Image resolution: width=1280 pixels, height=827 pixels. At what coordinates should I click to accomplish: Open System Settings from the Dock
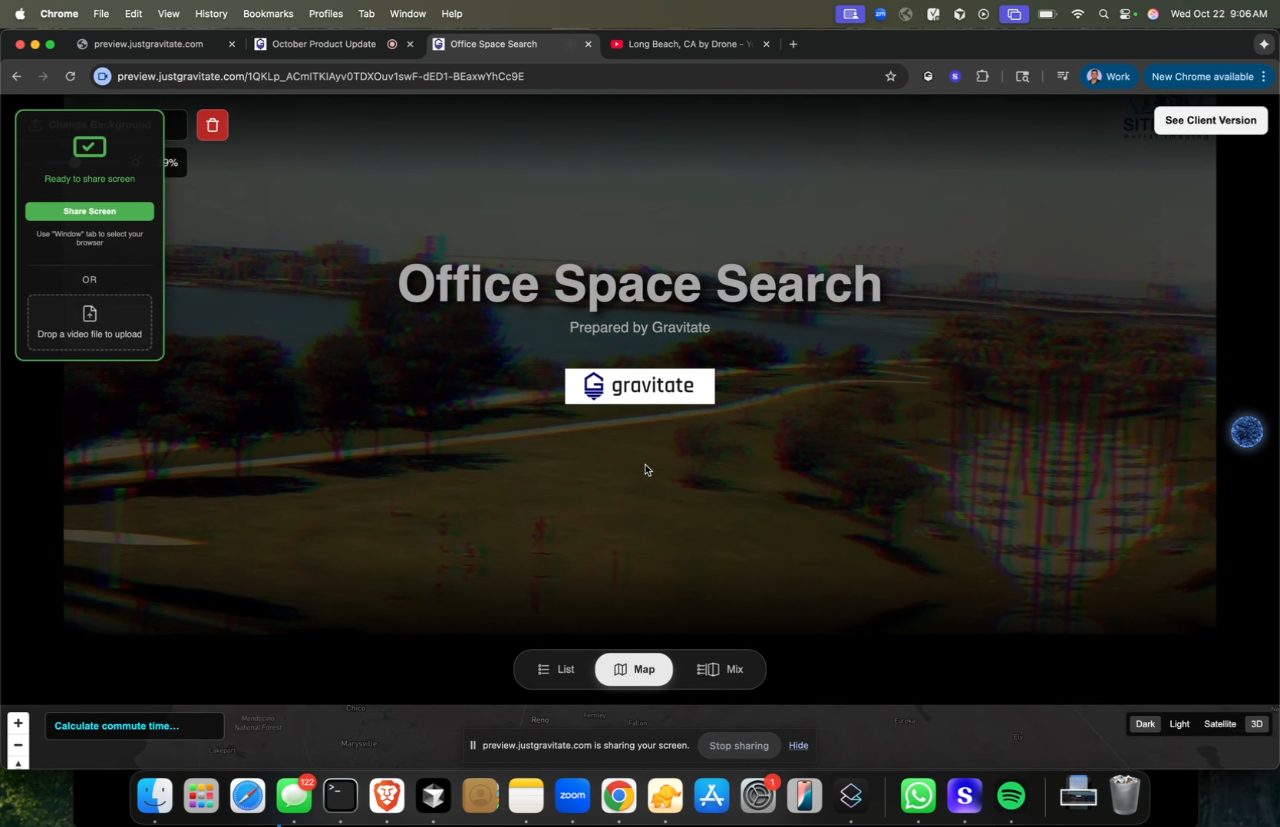(x=758, y=796)
